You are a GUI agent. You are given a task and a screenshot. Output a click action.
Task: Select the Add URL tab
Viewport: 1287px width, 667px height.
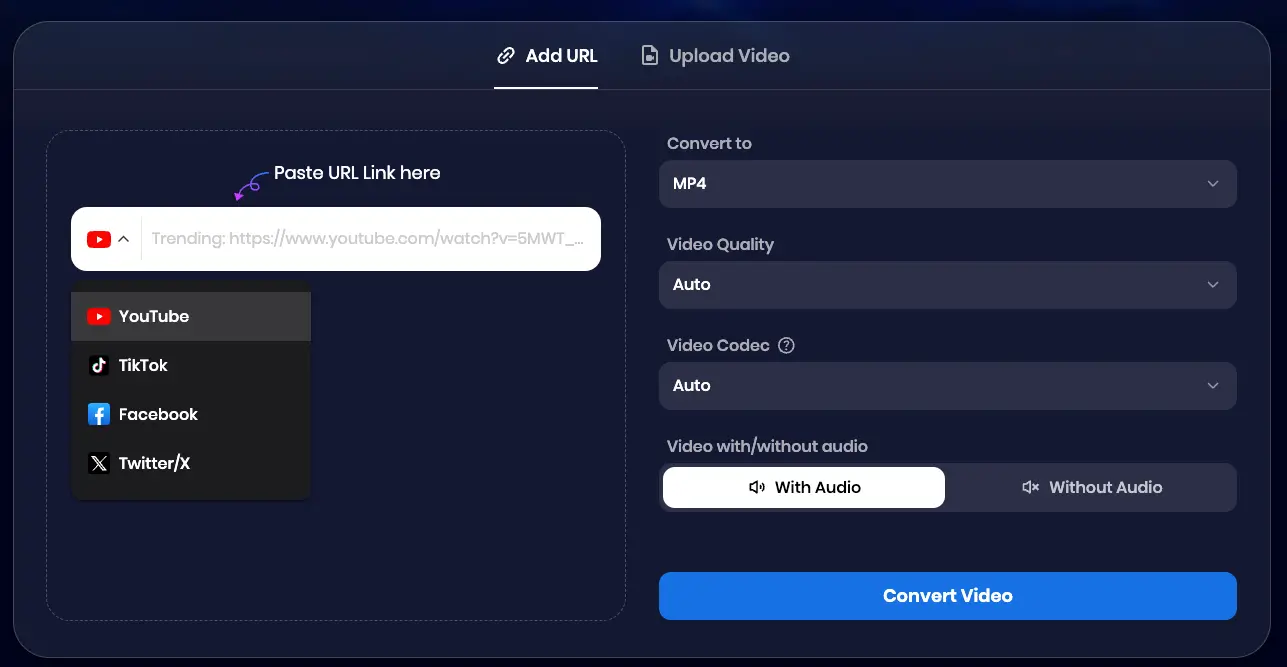pos(547,56)
